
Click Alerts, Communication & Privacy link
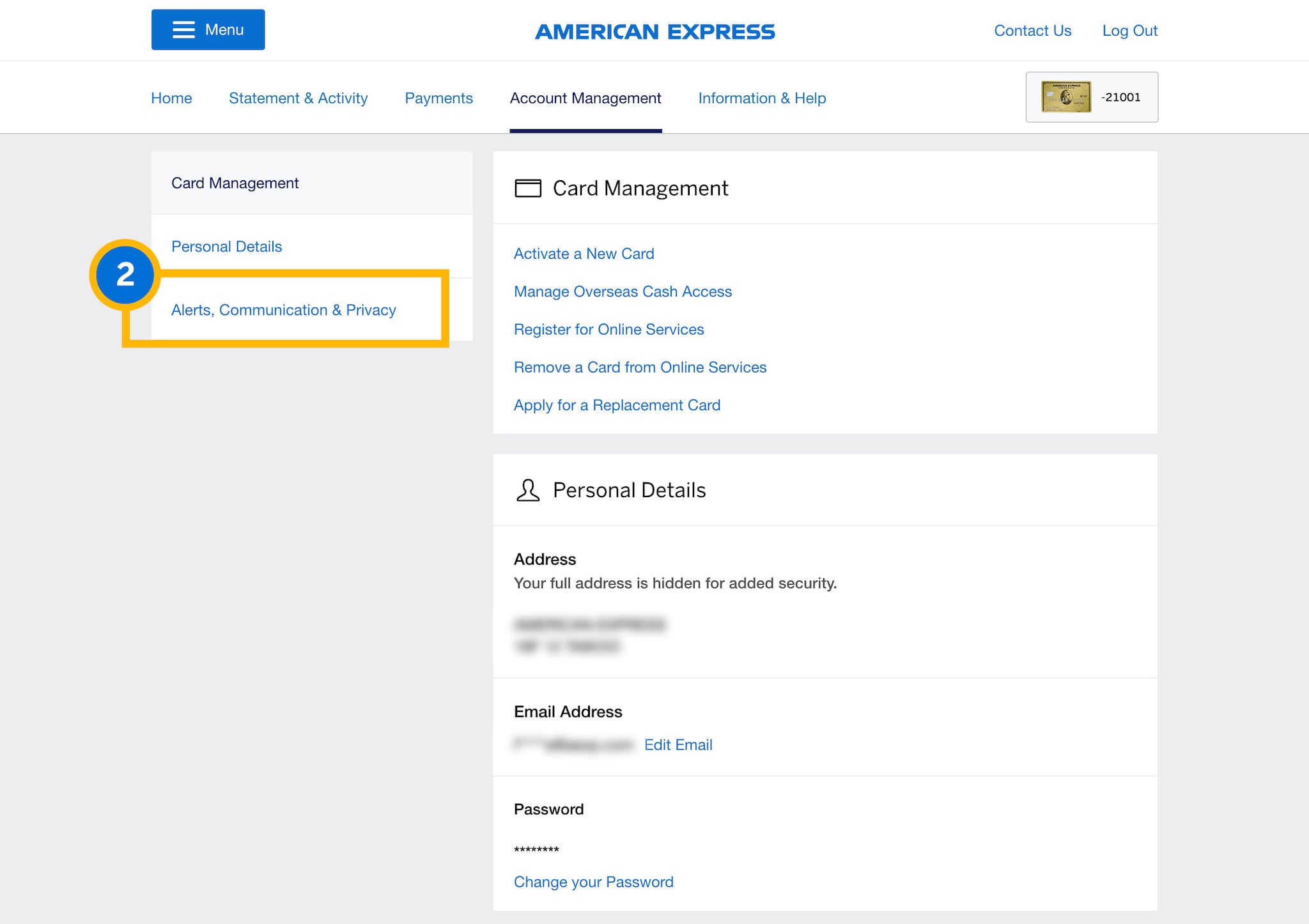point(283,309)
